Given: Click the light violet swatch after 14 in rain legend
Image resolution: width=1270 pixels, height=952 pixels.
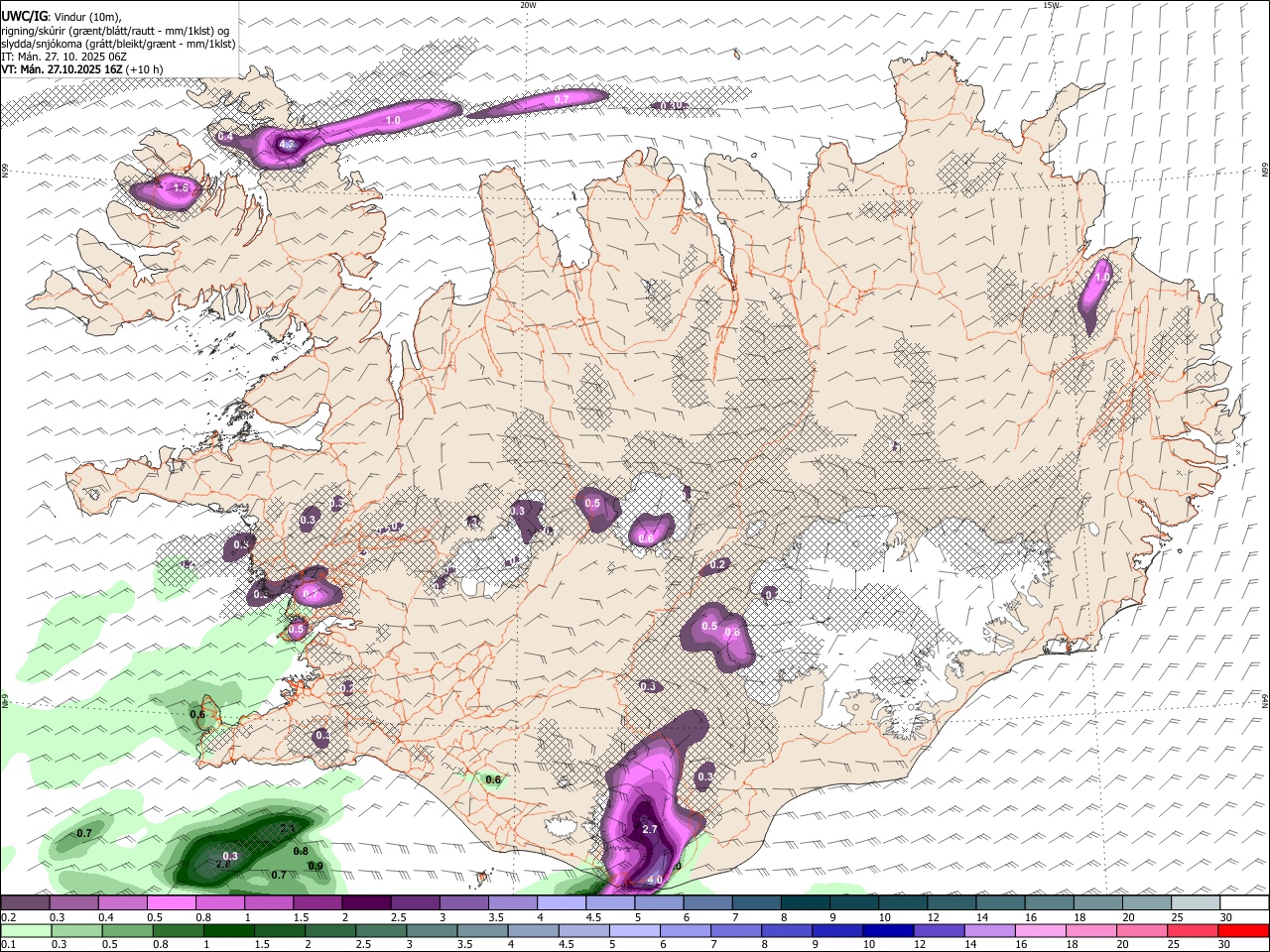Looking at the screenshot, I should pos(990,930).
